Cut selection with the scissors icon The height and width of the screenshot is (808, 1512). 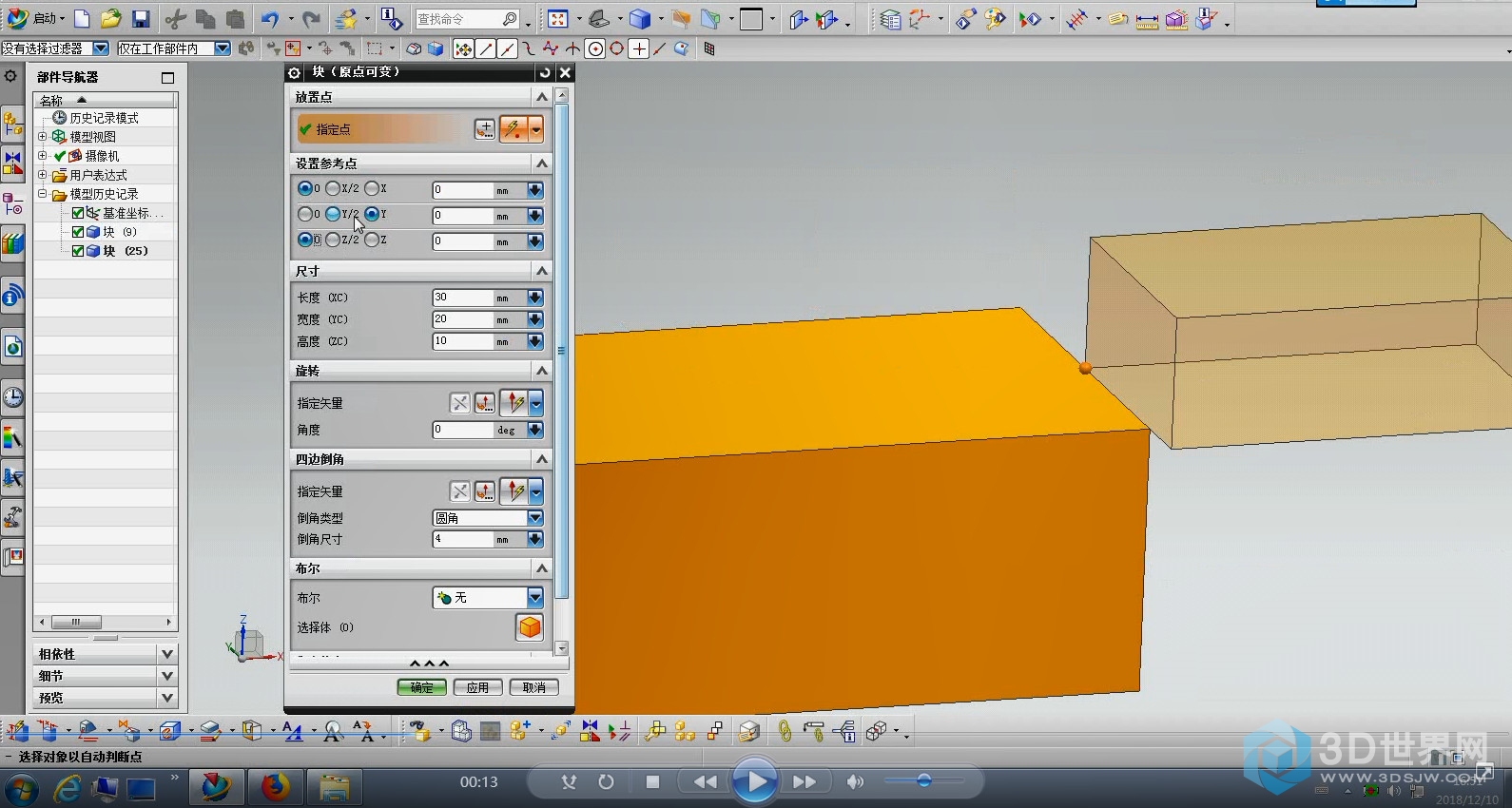(x=175, y=19)
